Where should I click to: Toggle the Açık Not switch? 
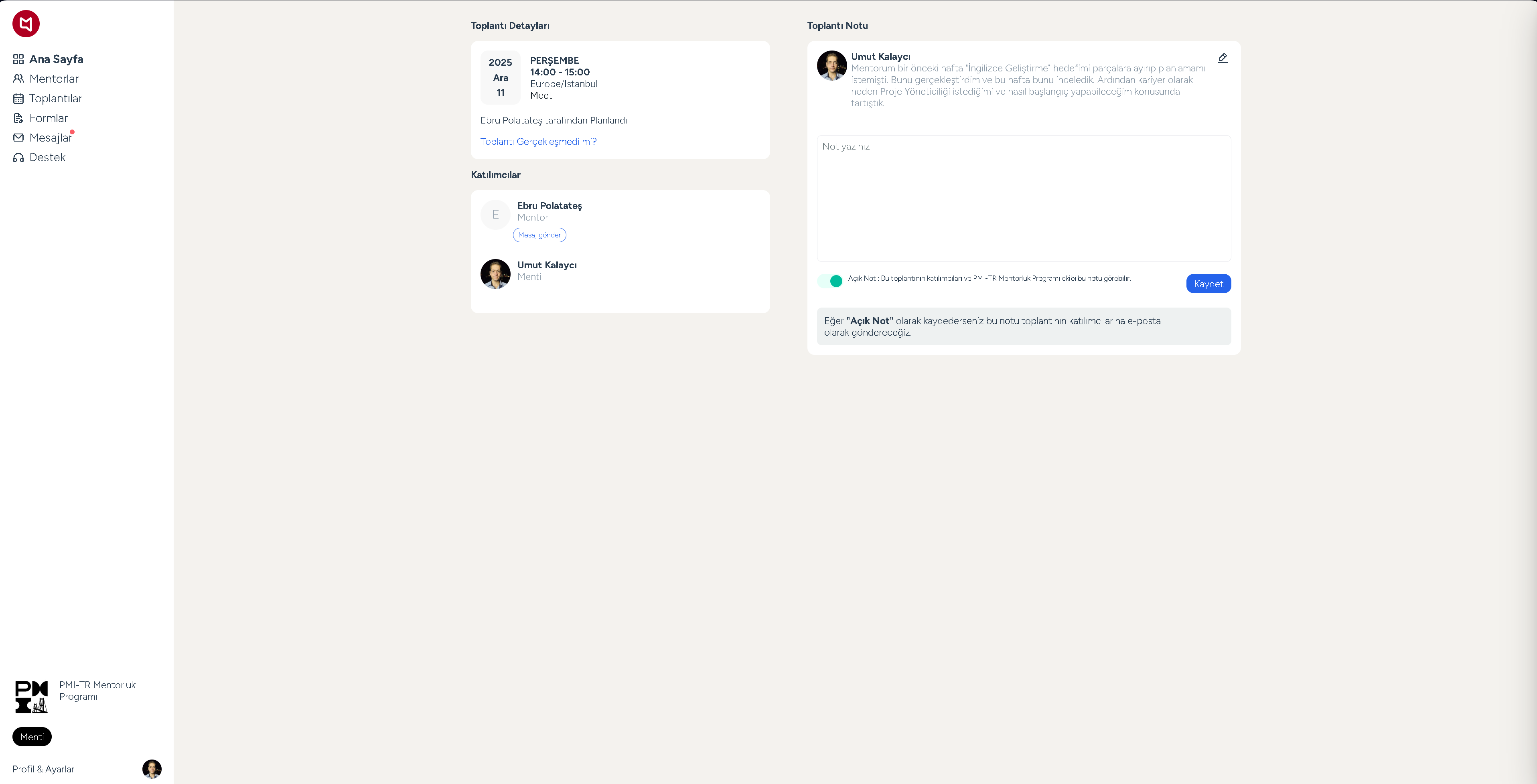click(x=830, y=281)
